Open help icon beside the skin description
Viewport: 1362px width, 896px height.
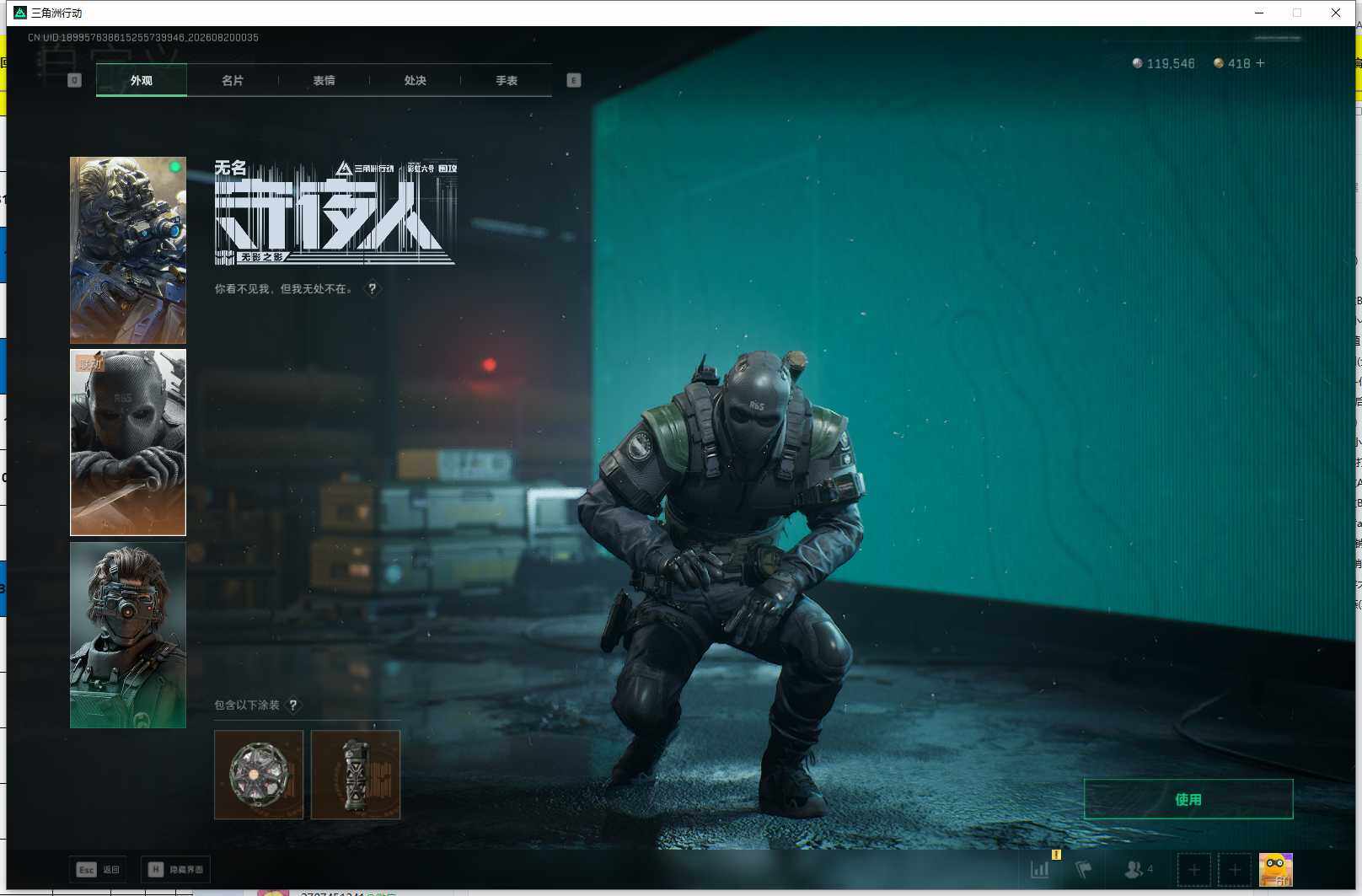tap(372, 288)
